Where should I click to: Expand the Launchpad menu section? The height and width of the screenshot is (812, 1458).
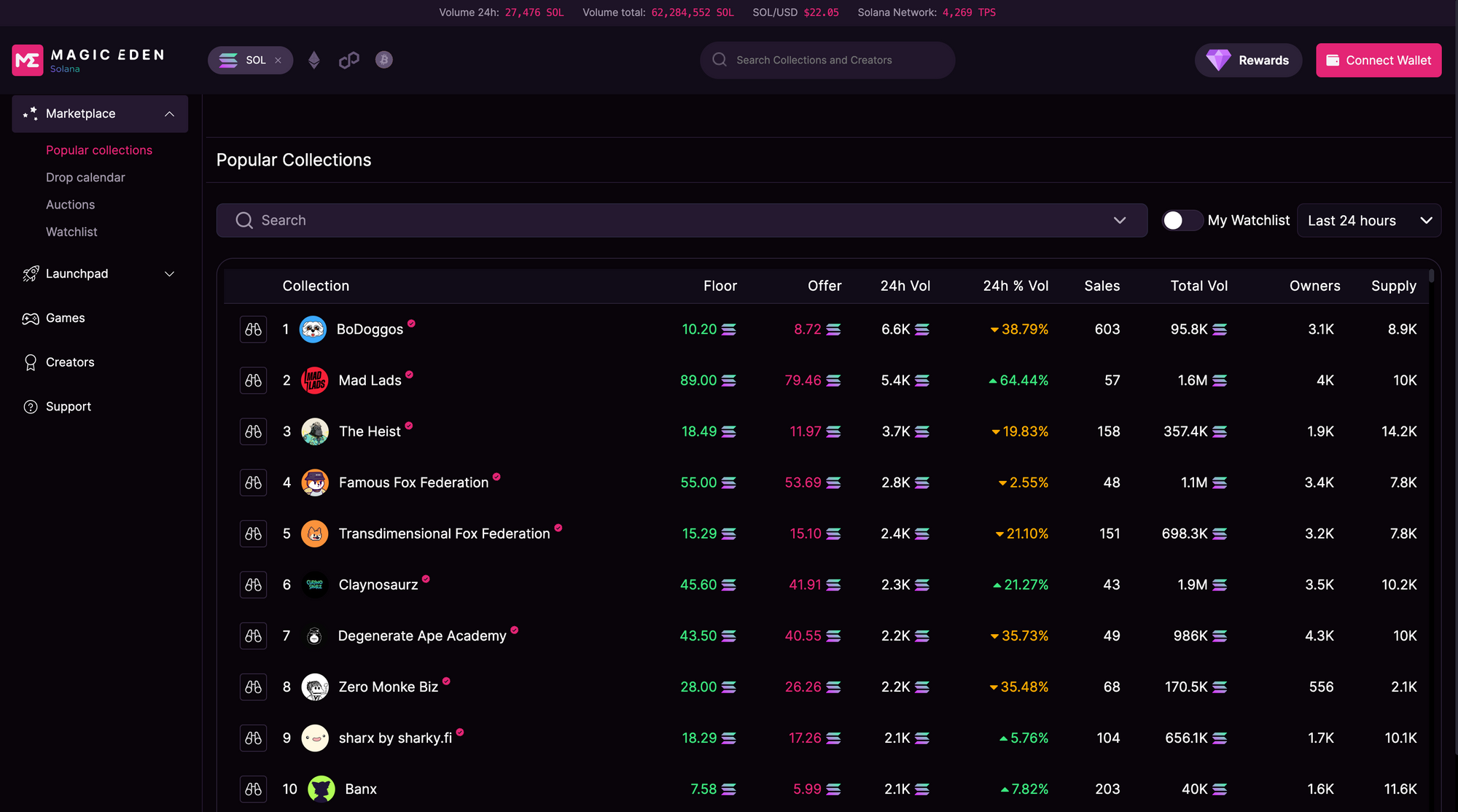(169, 274)
